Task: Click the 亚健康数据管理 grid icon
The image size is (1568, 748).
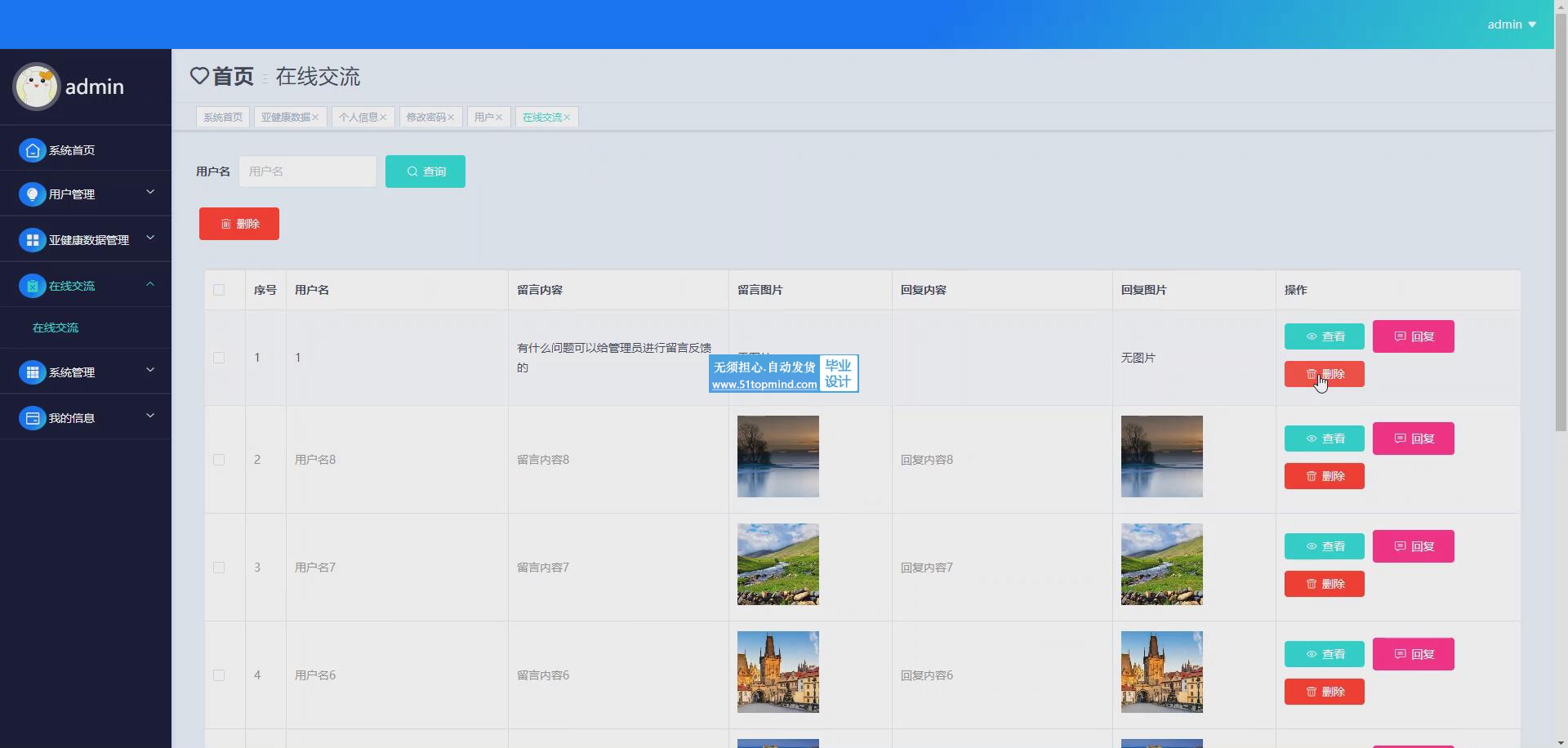Action: click(x=32, y=240)
